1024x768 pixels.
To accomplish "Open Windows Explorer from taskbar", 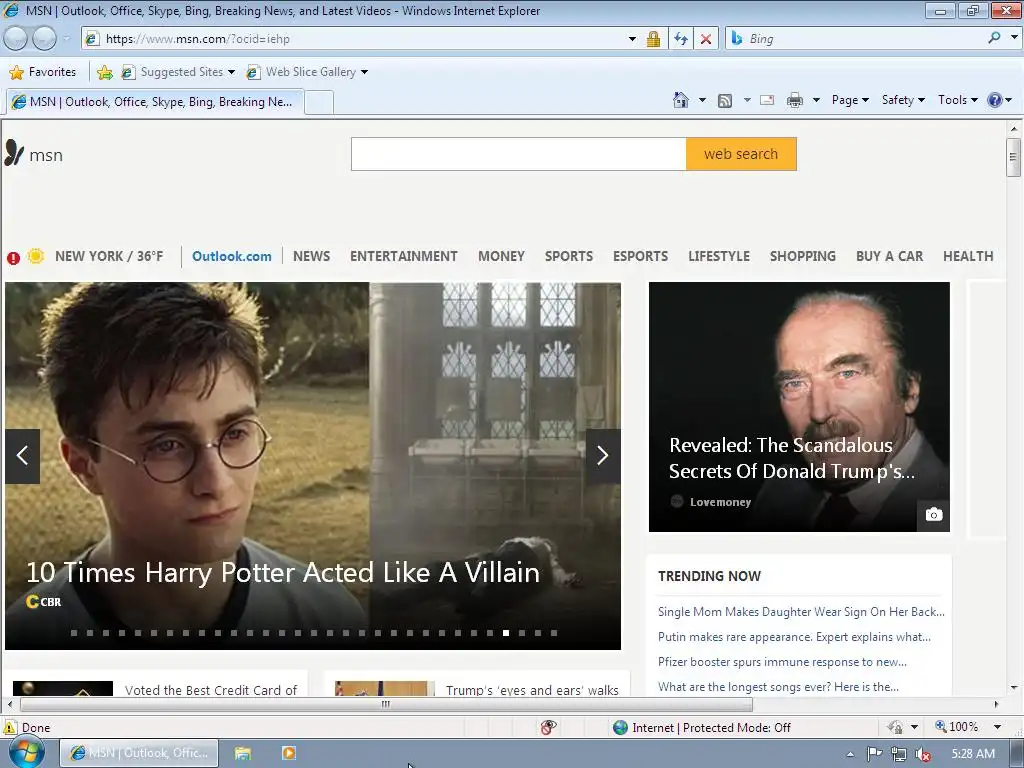I will point(243,753).
